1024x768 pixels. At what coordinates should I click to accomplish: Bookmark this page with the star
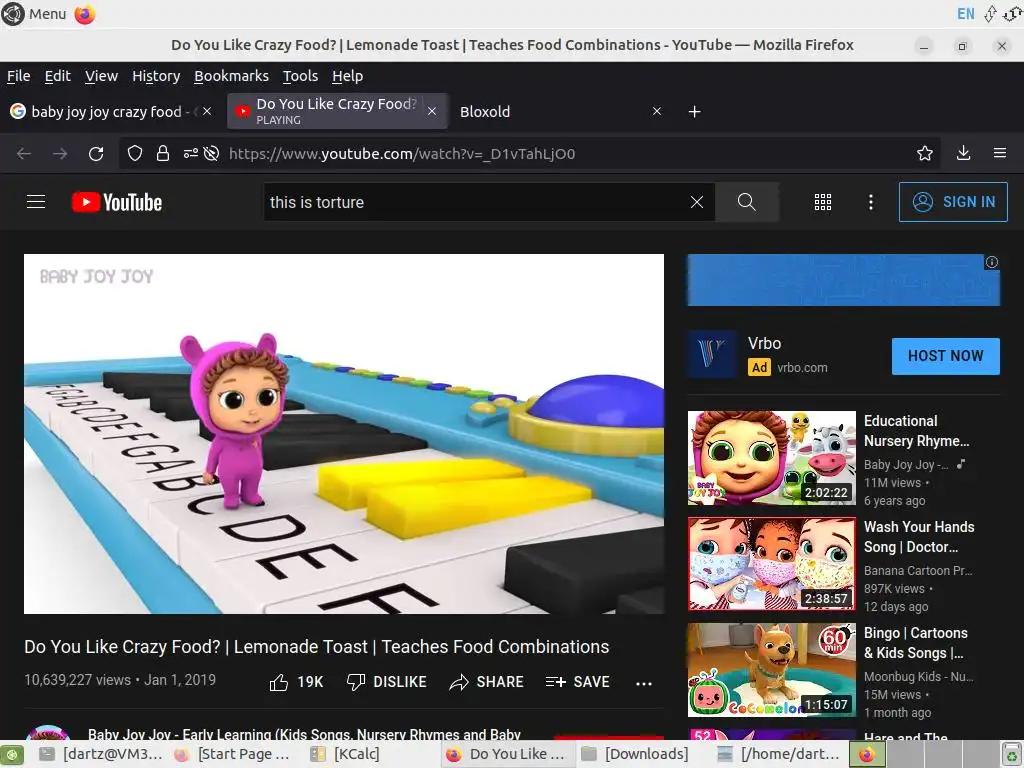click(x=925, y=153)
